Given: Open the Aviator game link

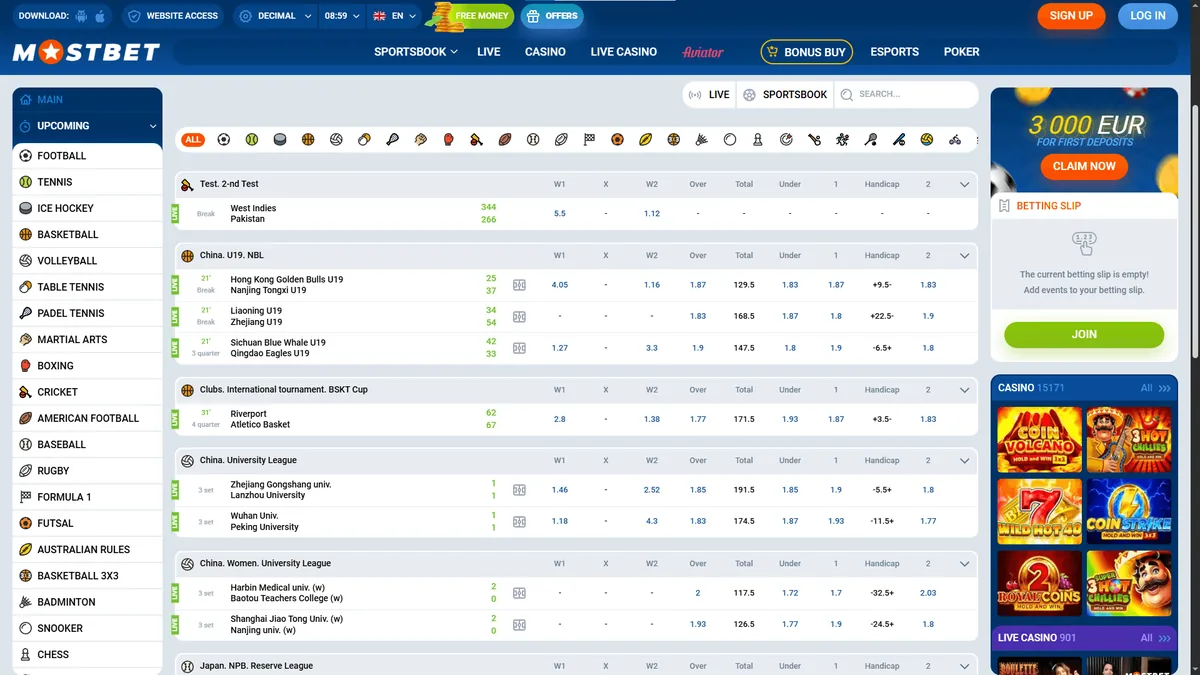Looking at the screenshot, I should click(703, 52).
